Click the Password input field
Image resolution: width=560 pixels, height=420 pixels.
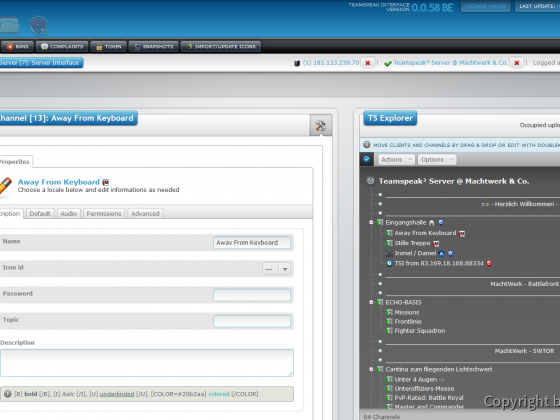[x=252, y=295]
